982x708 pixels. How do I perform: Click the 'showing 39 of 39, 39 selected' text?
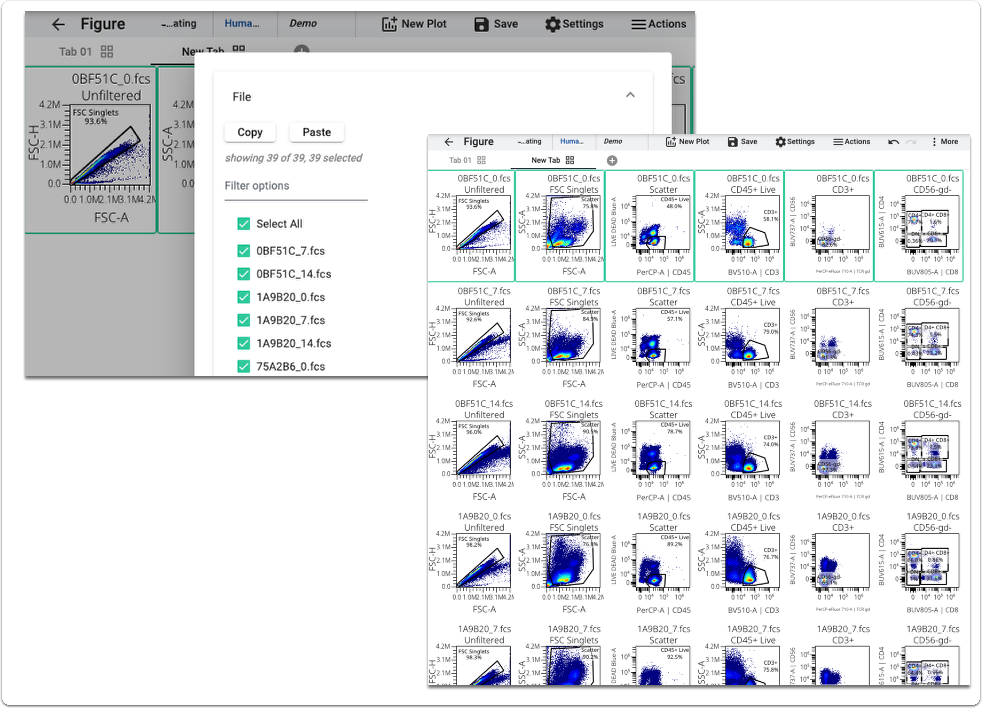tap(294, 158)
